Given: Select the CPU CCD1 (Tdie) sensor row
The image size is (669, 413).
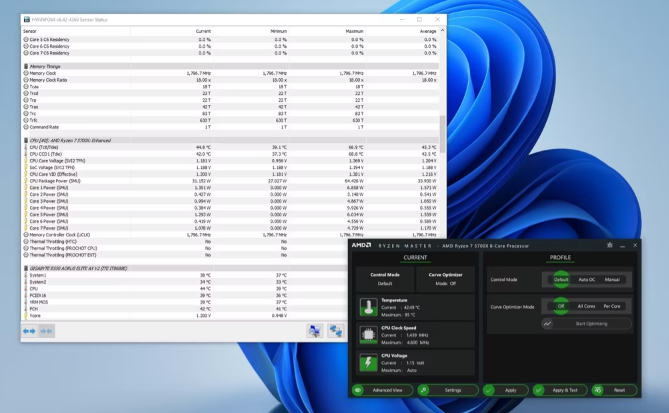Looking at the screenshot, I should click(230, 154).
